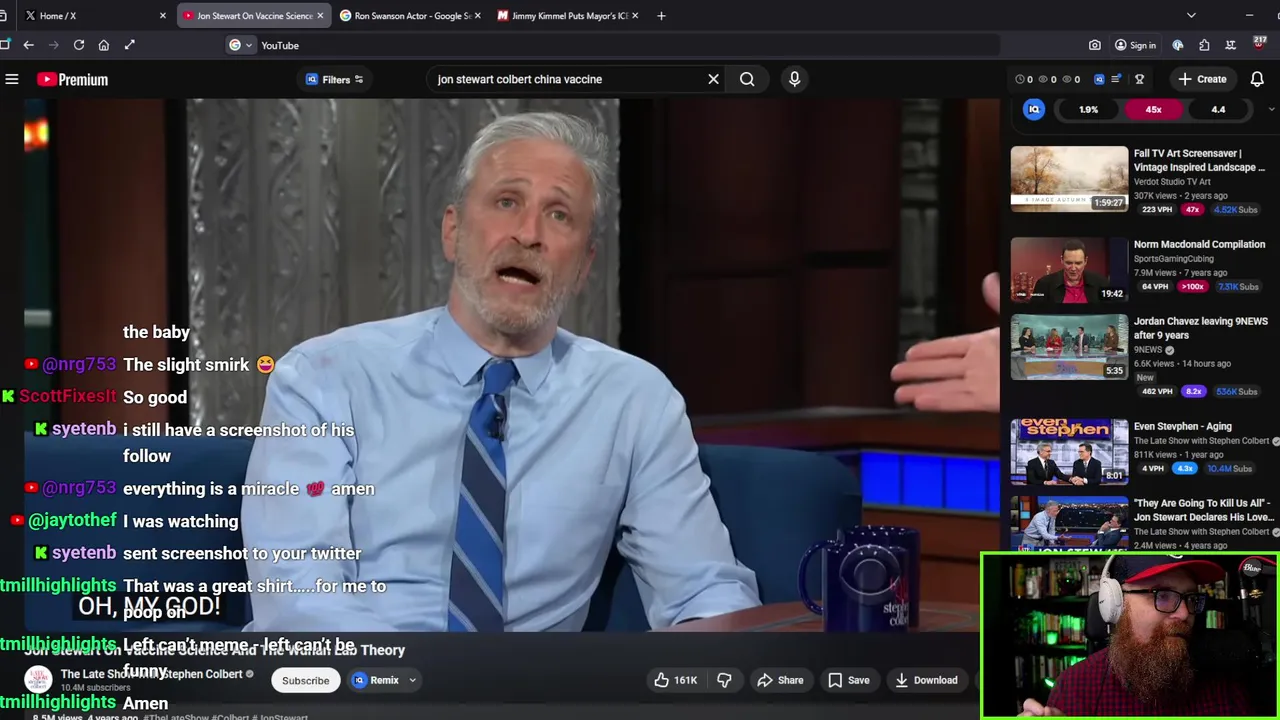This screenshot has height=720, width=1280.
Task: Click the address bar showing YouTube
Action: (x=610, y=45)
